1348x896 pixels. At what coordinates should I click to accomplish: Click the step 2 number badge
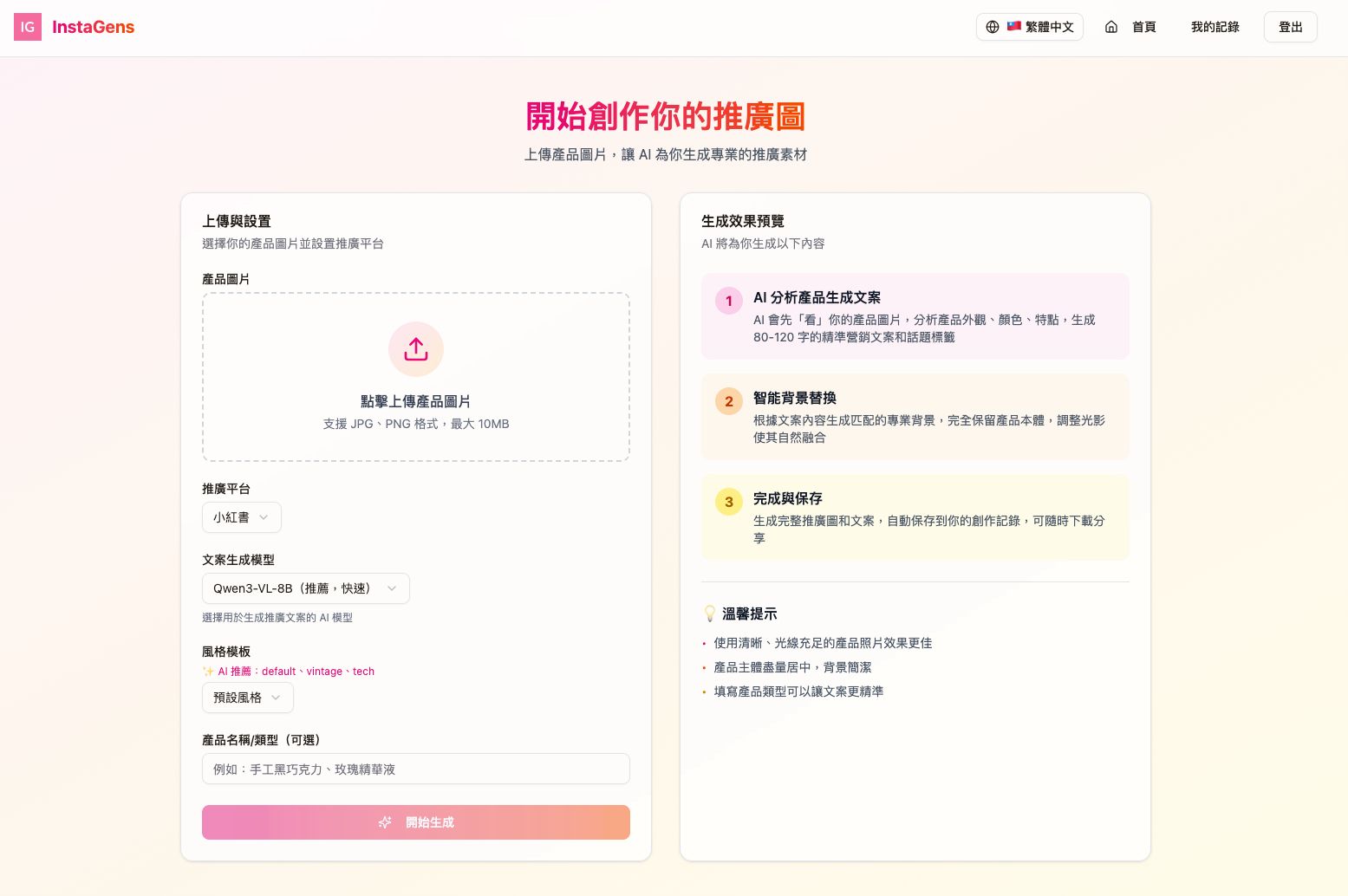click(x=728, y=401)
